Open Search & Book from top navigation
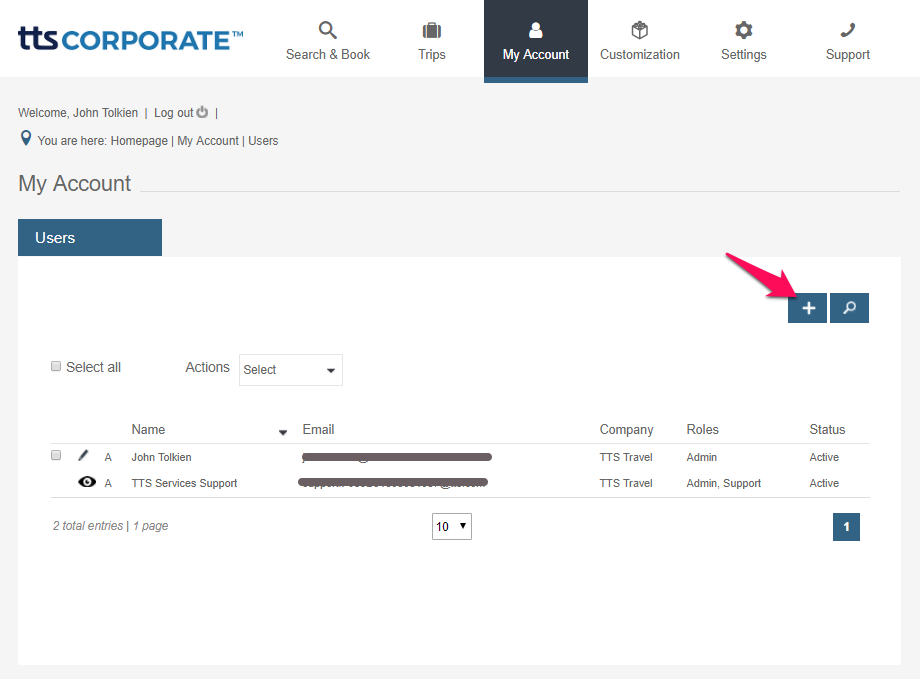 click(x=328, y=41)
